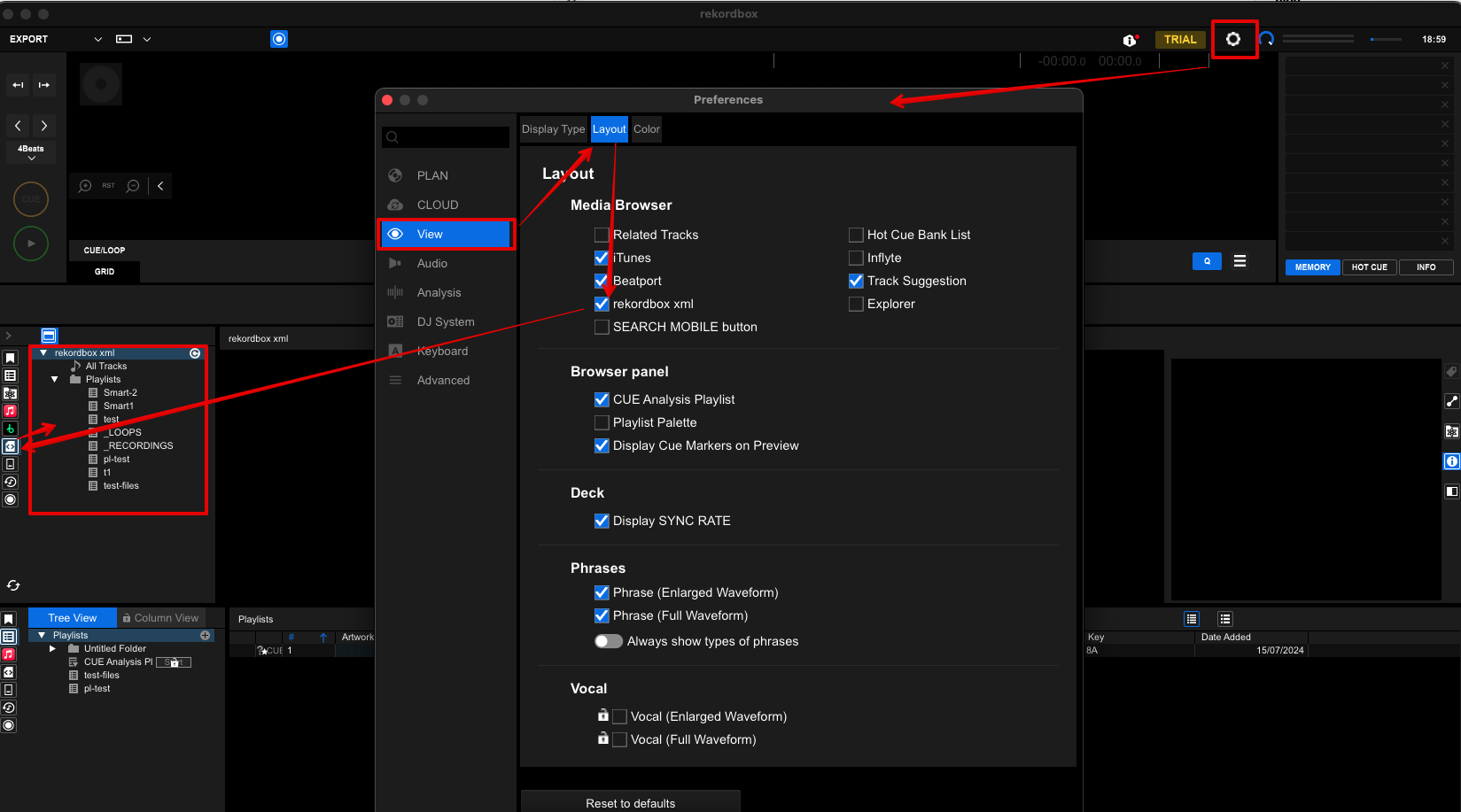Uncheck the Beatport checkbox in Media Browser
This screenshot has height=812, width=1461.
pyautogui.click(x=602, y=281)
